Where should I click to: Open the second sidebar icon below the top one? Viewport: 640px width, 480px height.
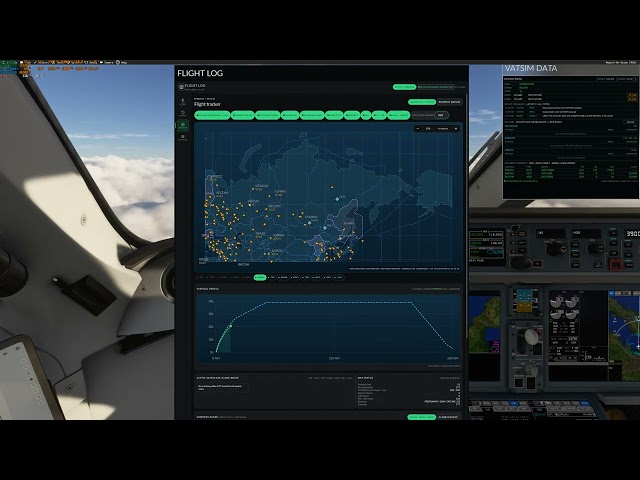point(182,113)
